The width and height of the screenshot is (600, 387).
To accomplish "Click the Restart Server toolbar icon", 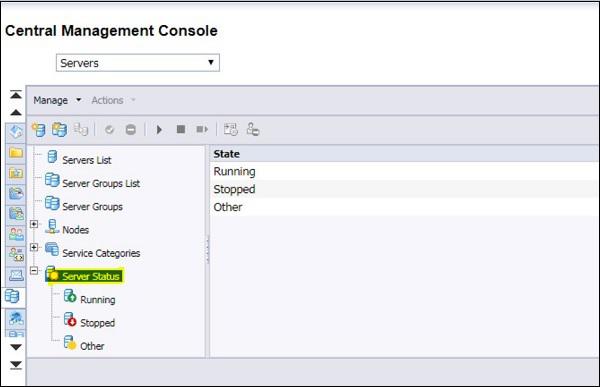I will click(x=202, y=130).
